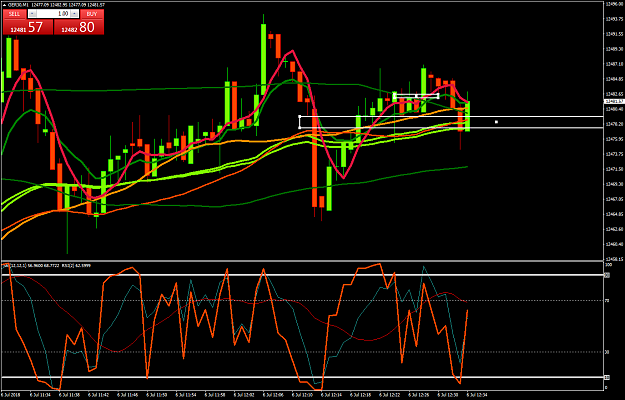
Task: Decrease trade volume with left arrow
Action: [32, 14]
